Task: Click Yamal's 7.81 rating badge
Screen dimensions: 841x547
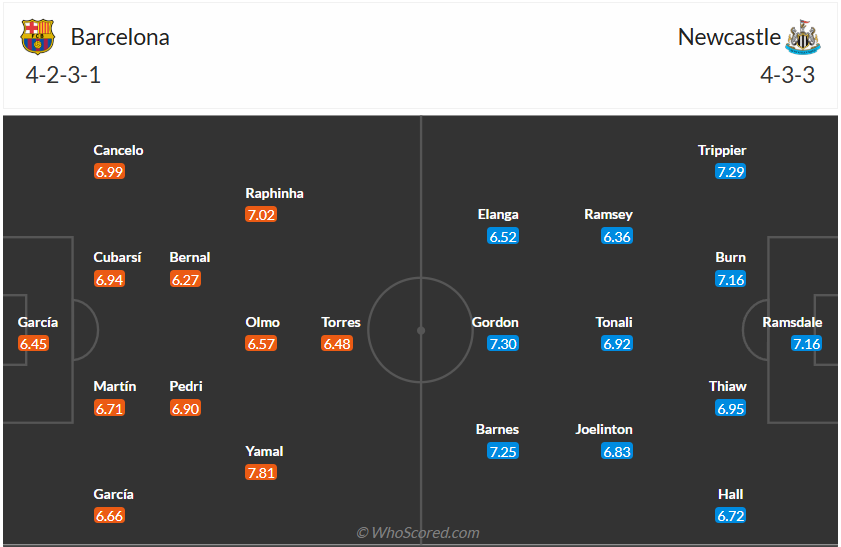Action: click(x=261, y=472)
